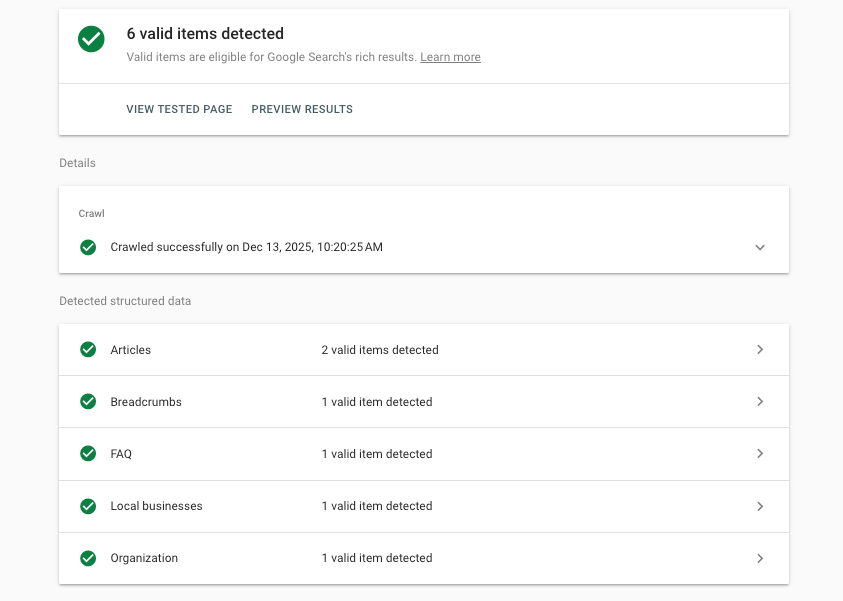
Task: Click the green checkmark beside '6 valid items detected'
Action: pyautogui.click(x=91, y=40)
